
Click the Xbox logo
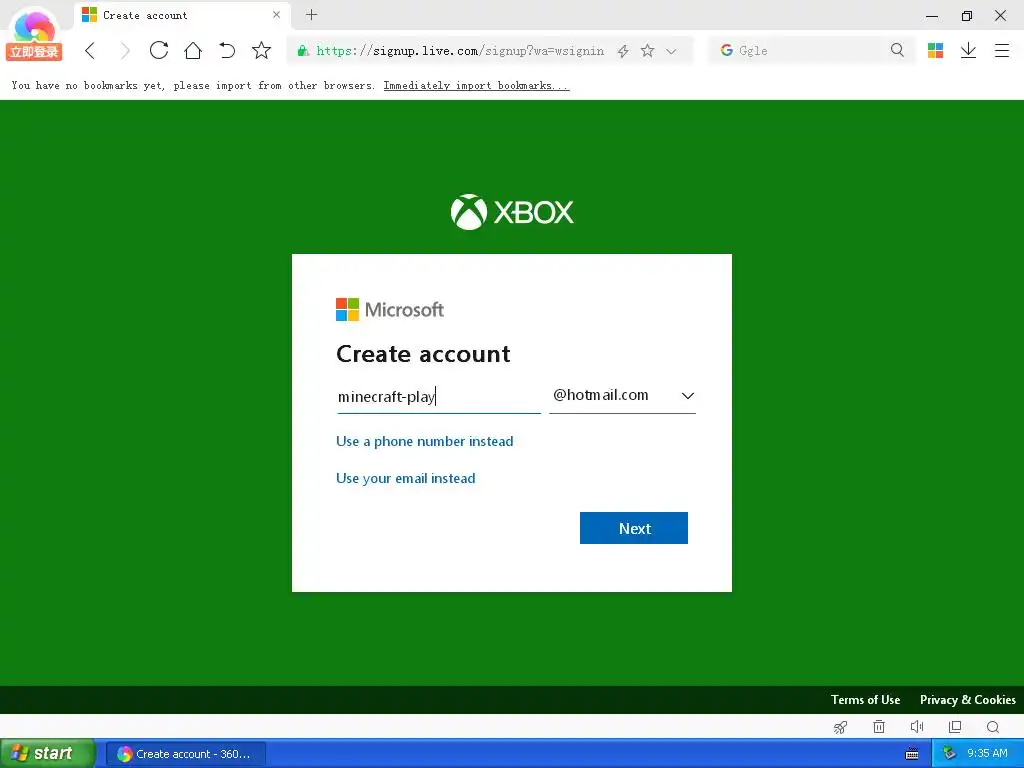[x=512, y=212]
